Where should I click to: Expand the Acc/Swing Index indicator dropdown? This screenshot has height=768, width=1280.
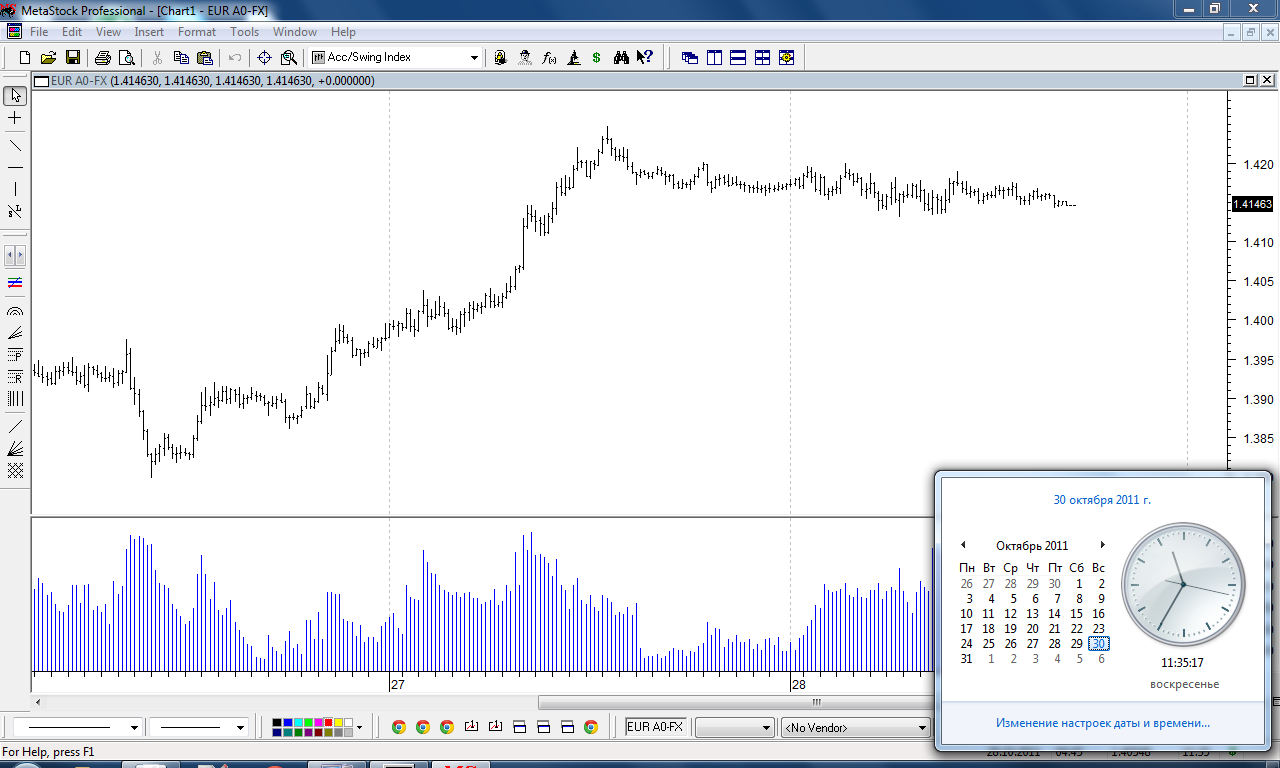[474, 58]
